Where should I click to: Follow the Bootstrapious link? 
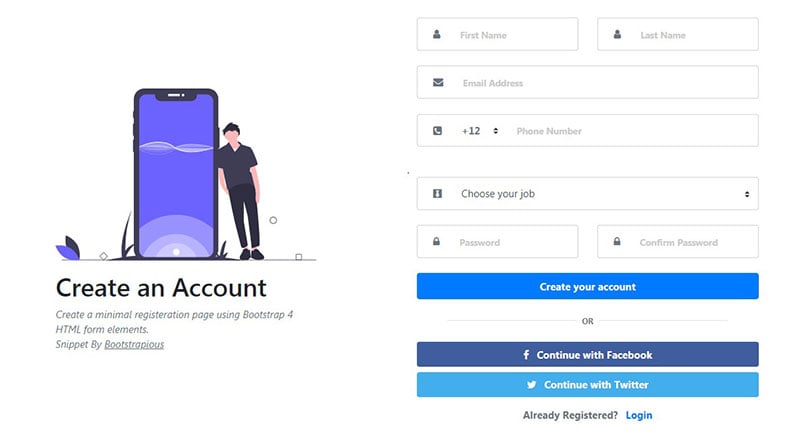(134, 345)
